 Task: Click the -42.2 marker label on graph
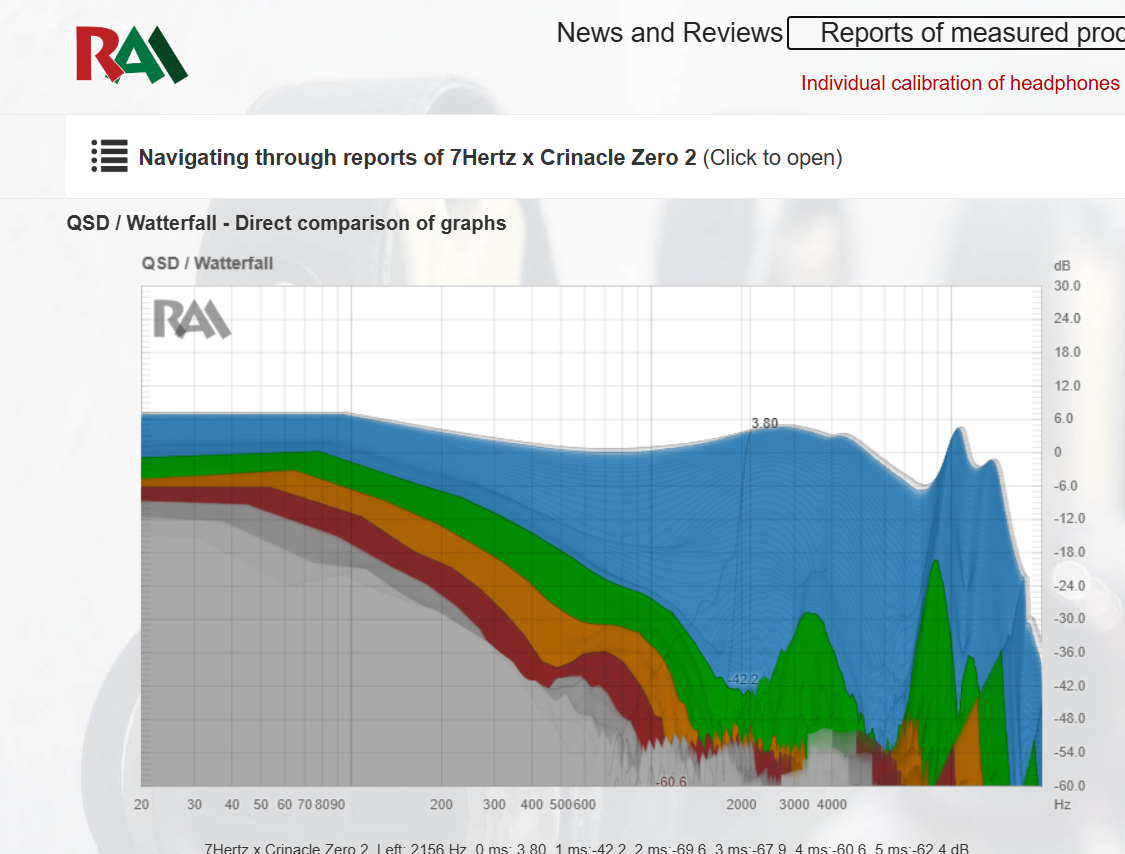(x=743, y=679)
